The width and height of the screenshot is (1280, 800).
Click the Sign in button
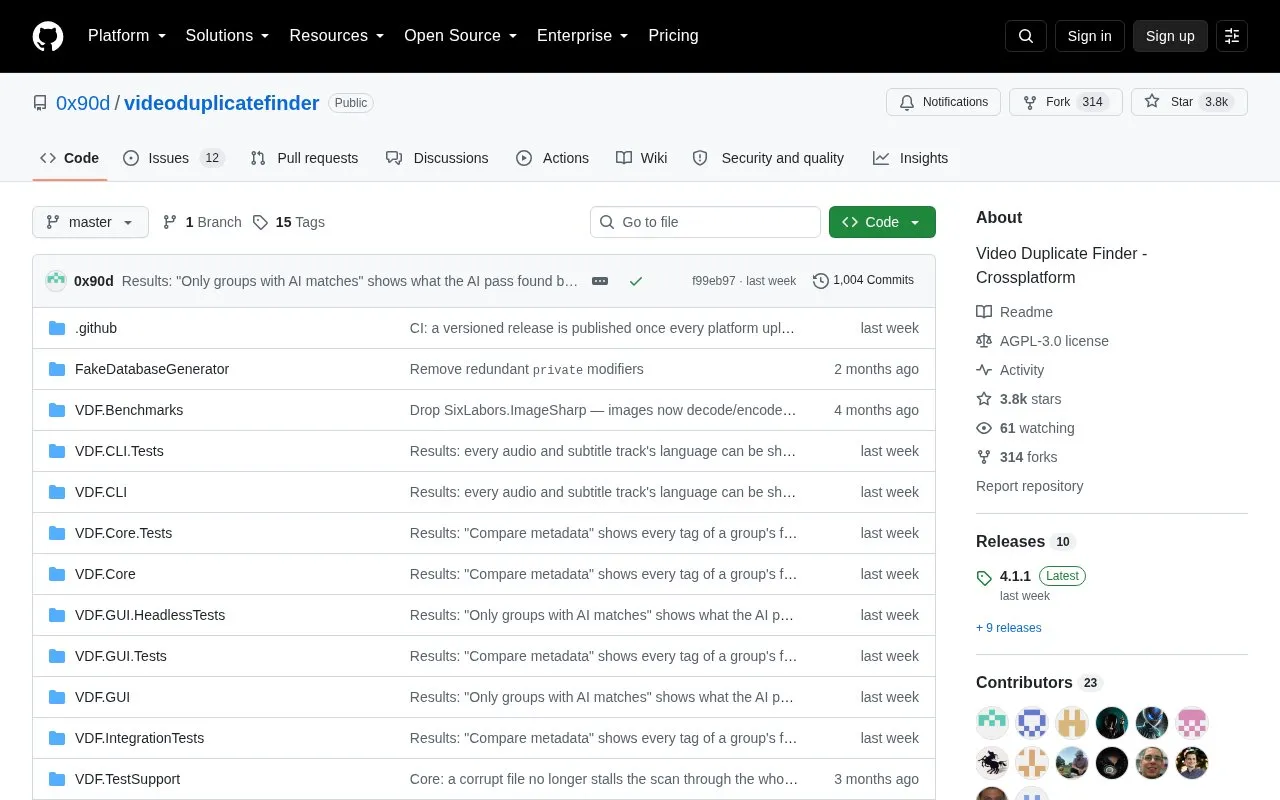1089,36
